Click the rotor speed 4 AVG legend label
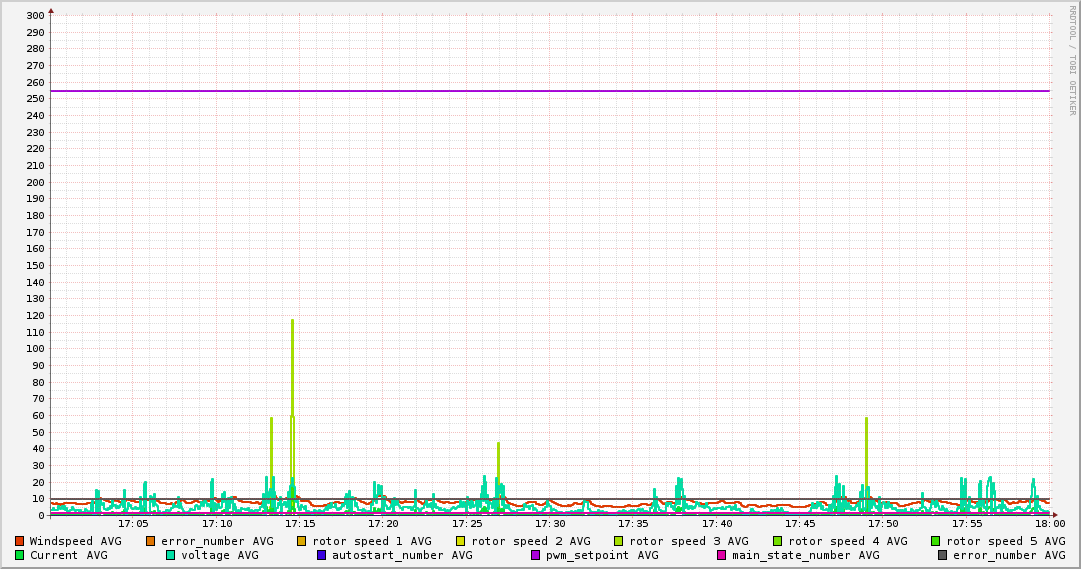Screen dimensions: 1081x569 (847, 541)
